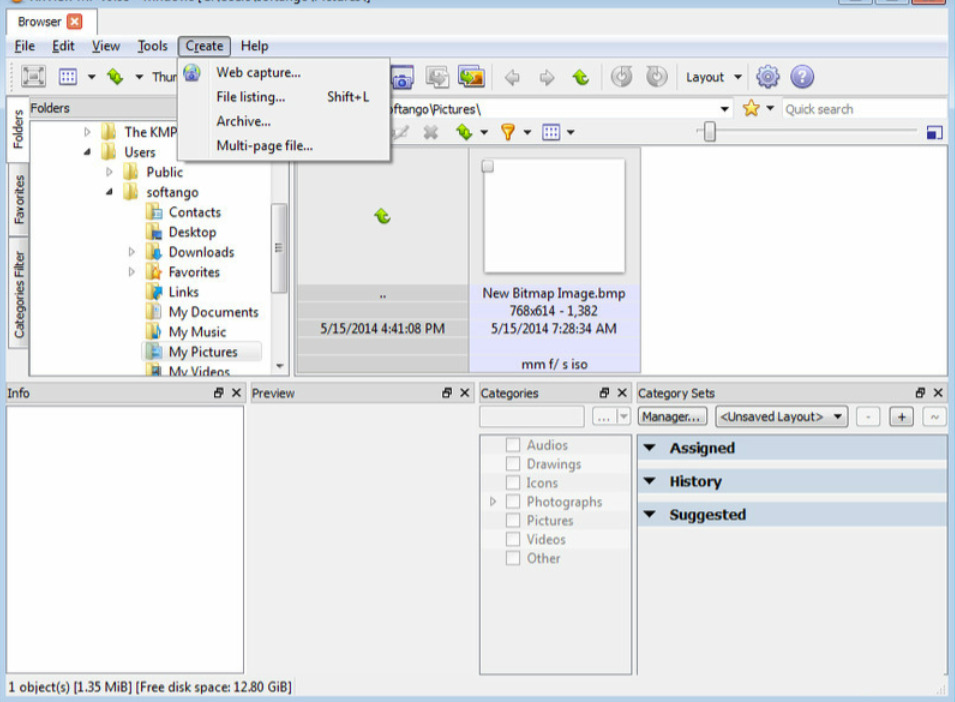Open settings with the gear icon
This screenshot has width=955, height=702.
[x=767, y=77]
